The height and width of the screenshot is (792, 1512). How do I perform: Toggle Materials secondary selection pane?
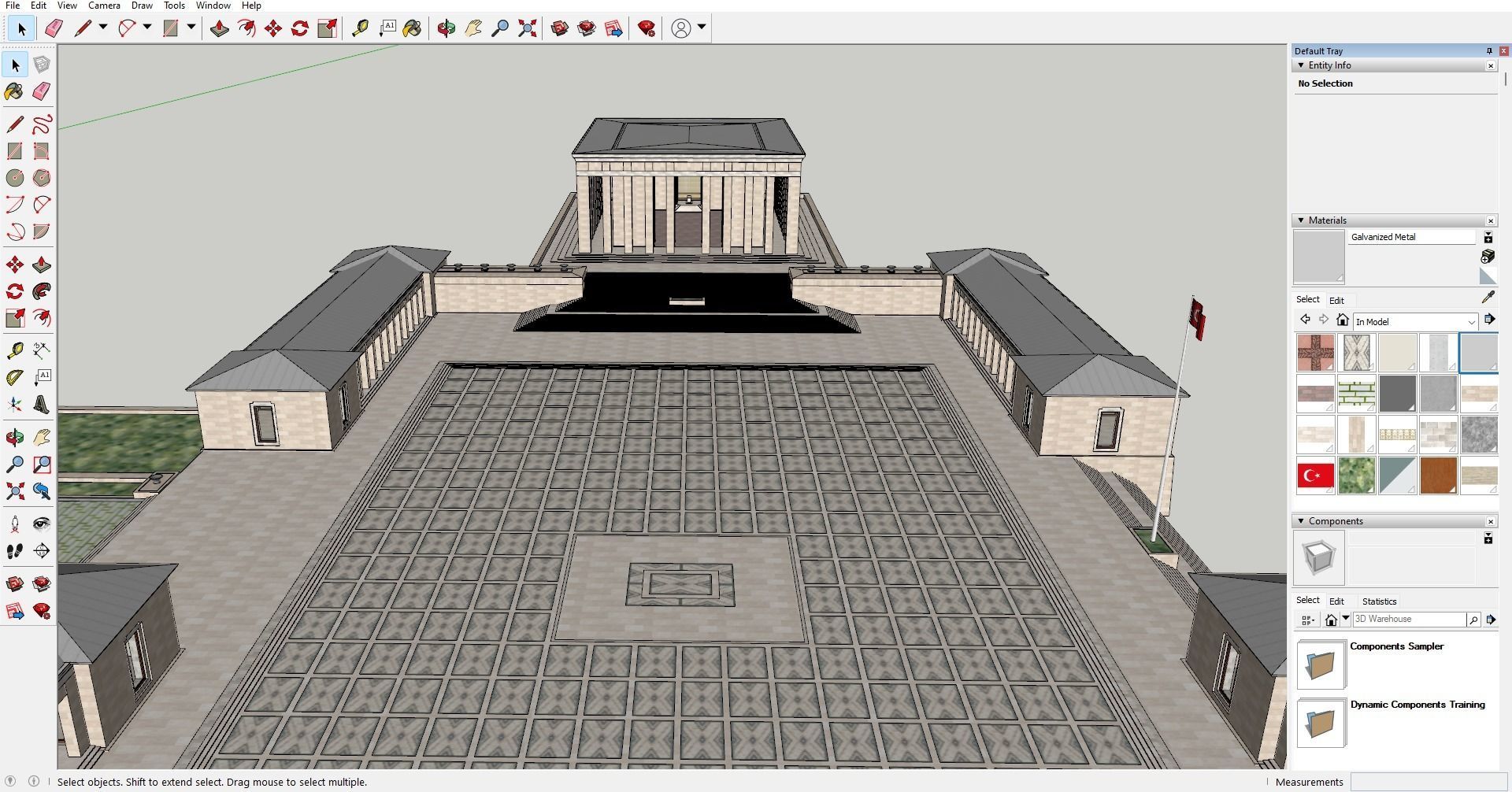pos(1488,237)
